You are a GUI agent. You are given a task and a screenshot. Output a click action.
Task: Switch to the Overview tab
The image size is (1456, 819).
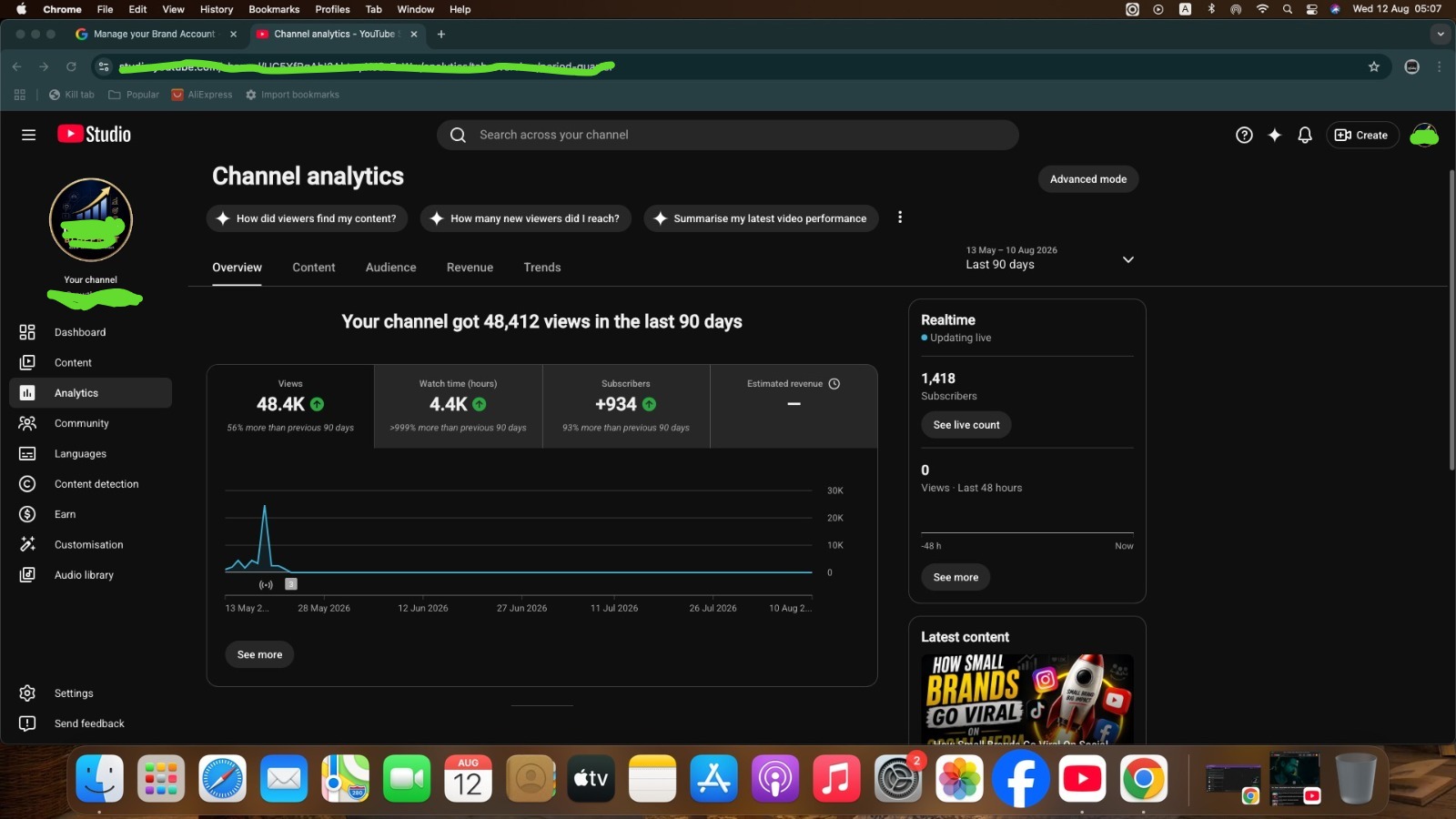237,268
